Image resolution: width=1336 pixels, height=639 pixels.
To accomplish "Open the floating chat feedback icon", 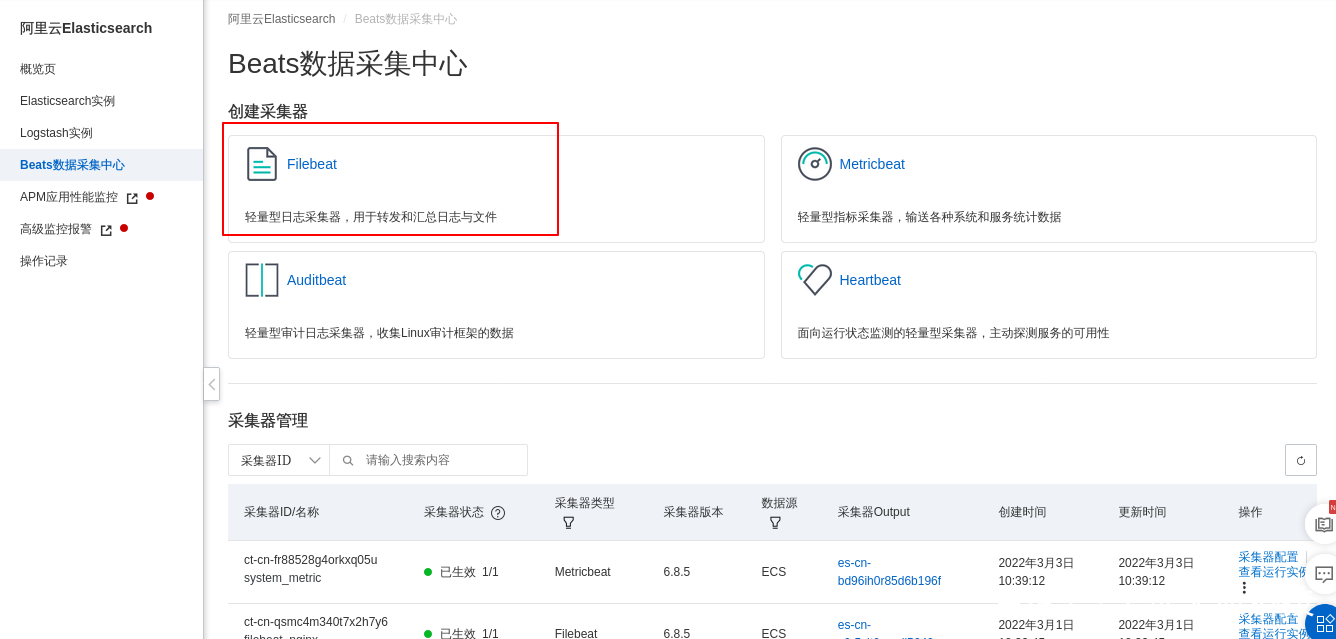I will 1323,574.
